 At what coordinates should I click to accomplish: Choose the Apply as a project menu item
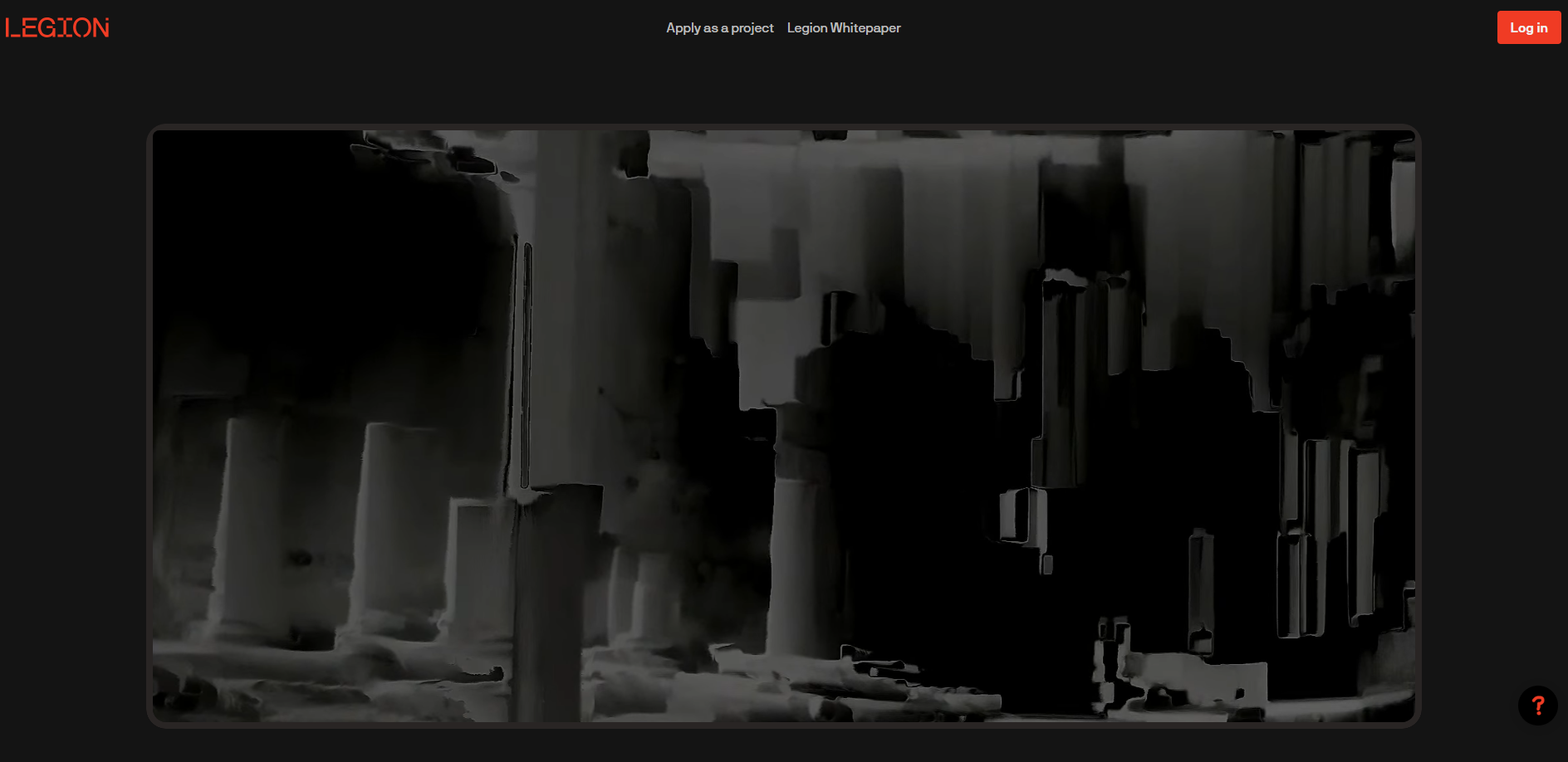pyautogui.click(x=719, y=28)
